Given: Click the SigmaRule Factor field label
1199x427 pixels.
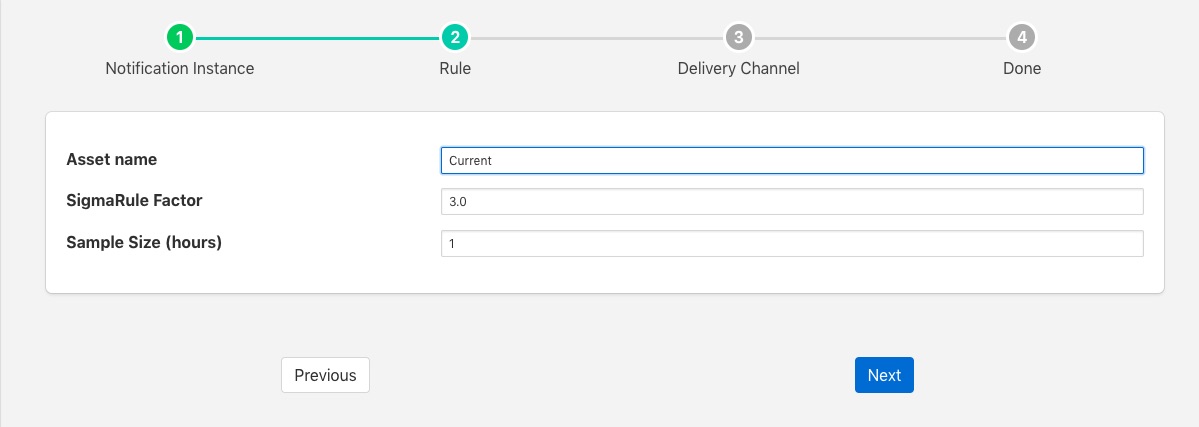Looking at the screenshot, I should click(x=134, y=201).
